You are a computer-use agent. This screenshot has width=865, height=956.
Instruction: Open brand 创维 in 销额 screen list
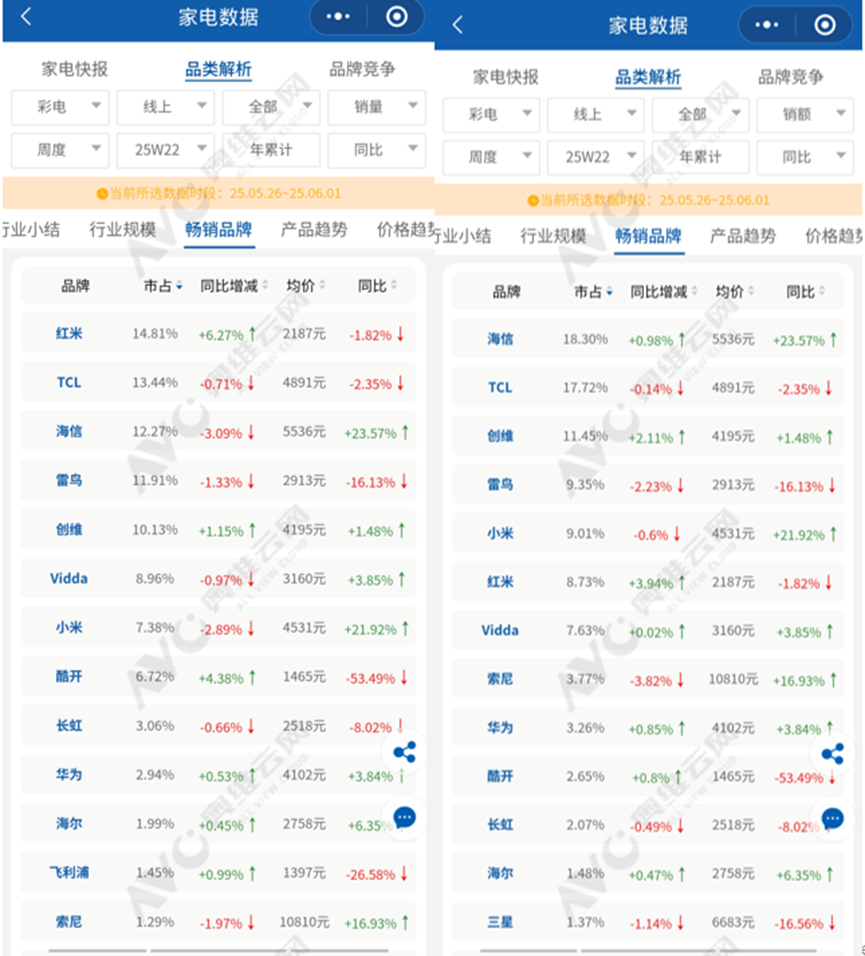tap(500, 437)
